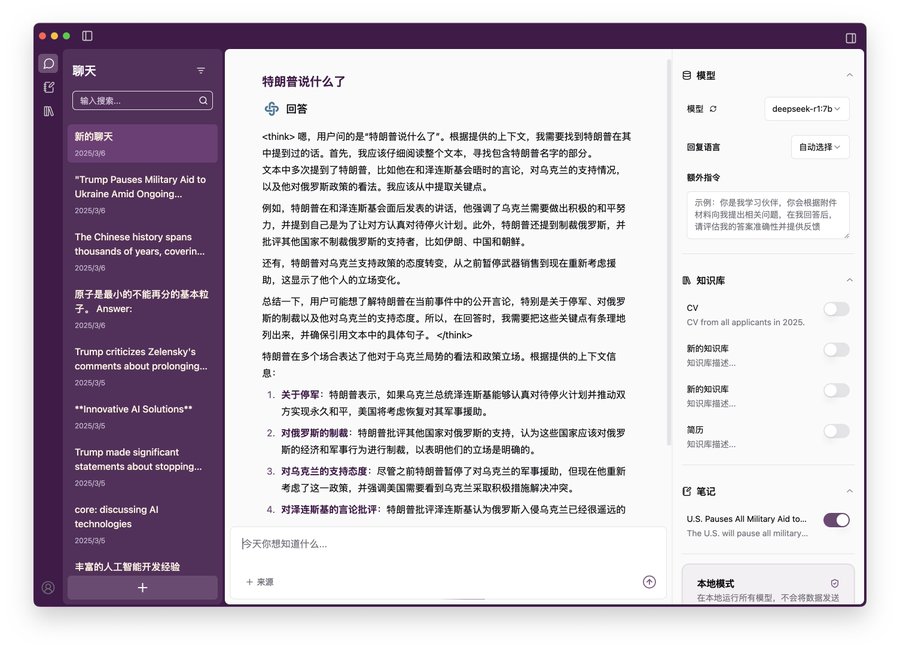Toggle the right panel icon
900x651 pixels.
(851, 38)
